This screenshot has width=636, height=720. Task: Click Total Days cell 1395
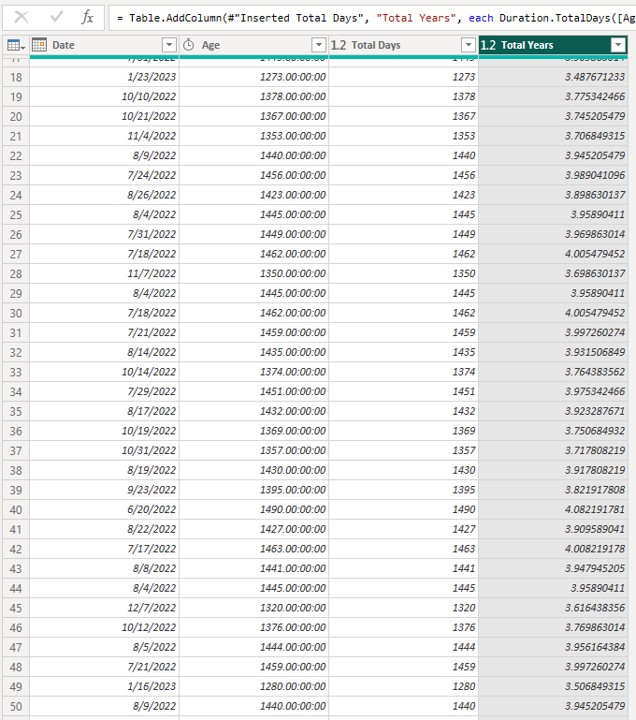tap(403, 490)
